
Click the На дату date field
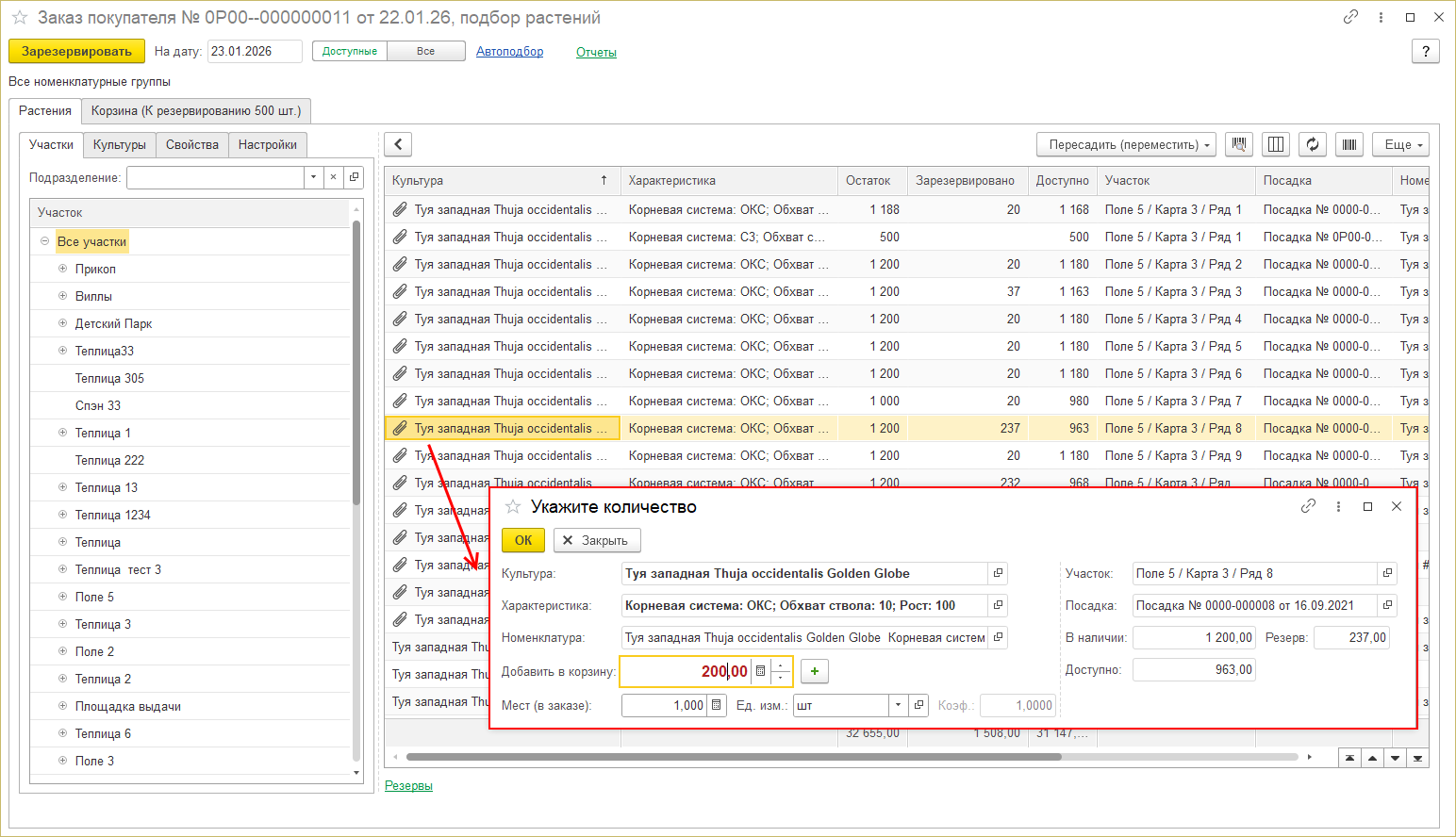pos(254,52)
